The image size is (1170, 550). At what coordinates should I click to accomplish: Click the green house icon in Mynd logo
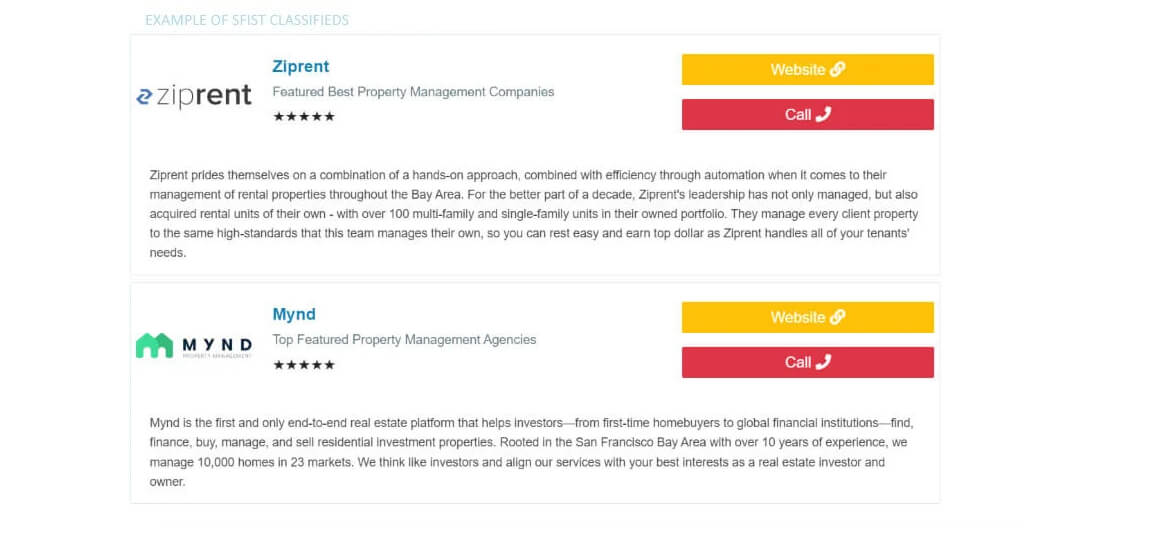(x=154, y=346)
